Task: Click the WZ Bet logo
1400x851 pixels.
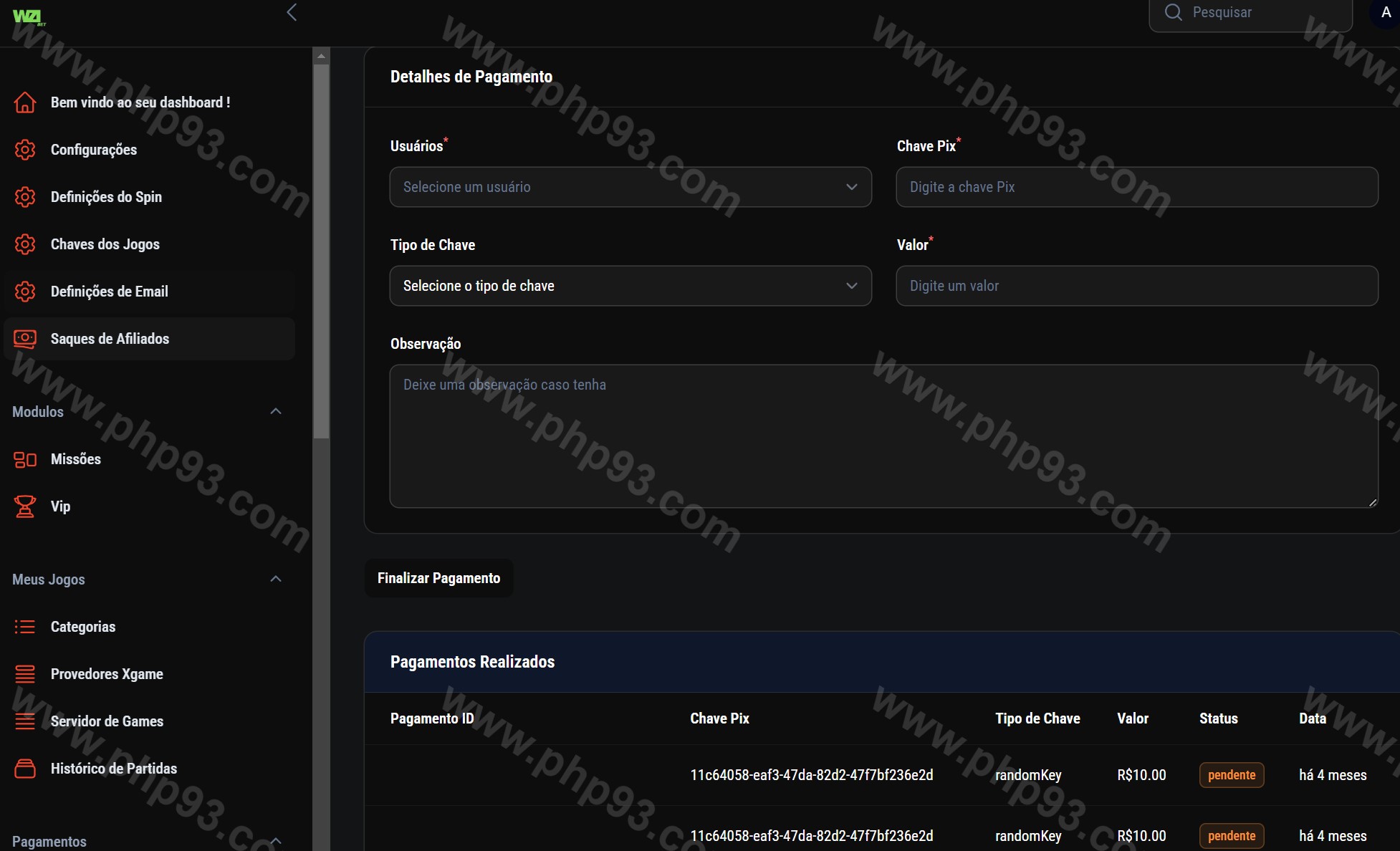Action: click(29, 17)
